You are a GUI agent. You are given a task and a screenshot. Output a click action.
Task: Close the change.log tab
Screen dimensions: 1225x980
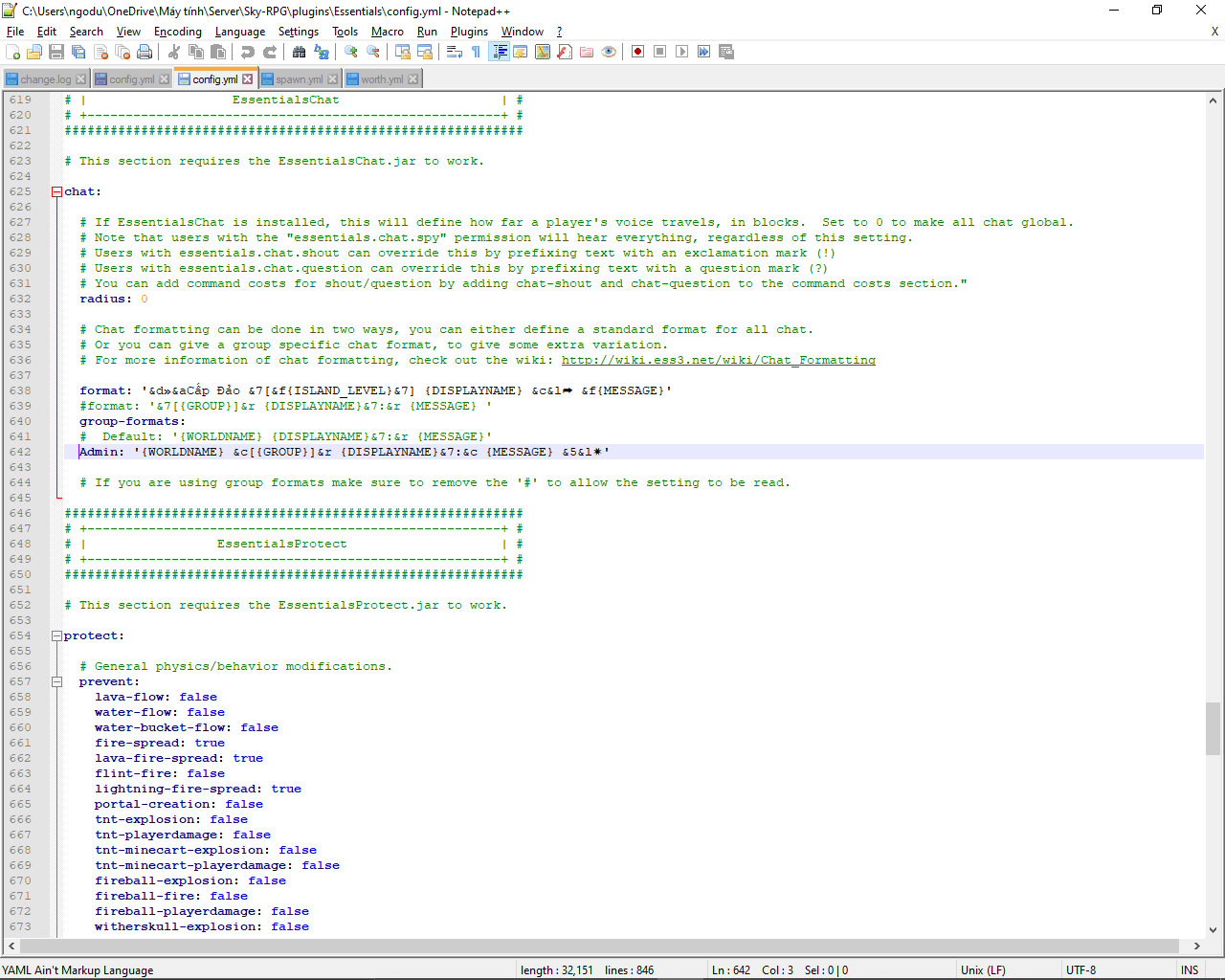(x=81, y=79)
